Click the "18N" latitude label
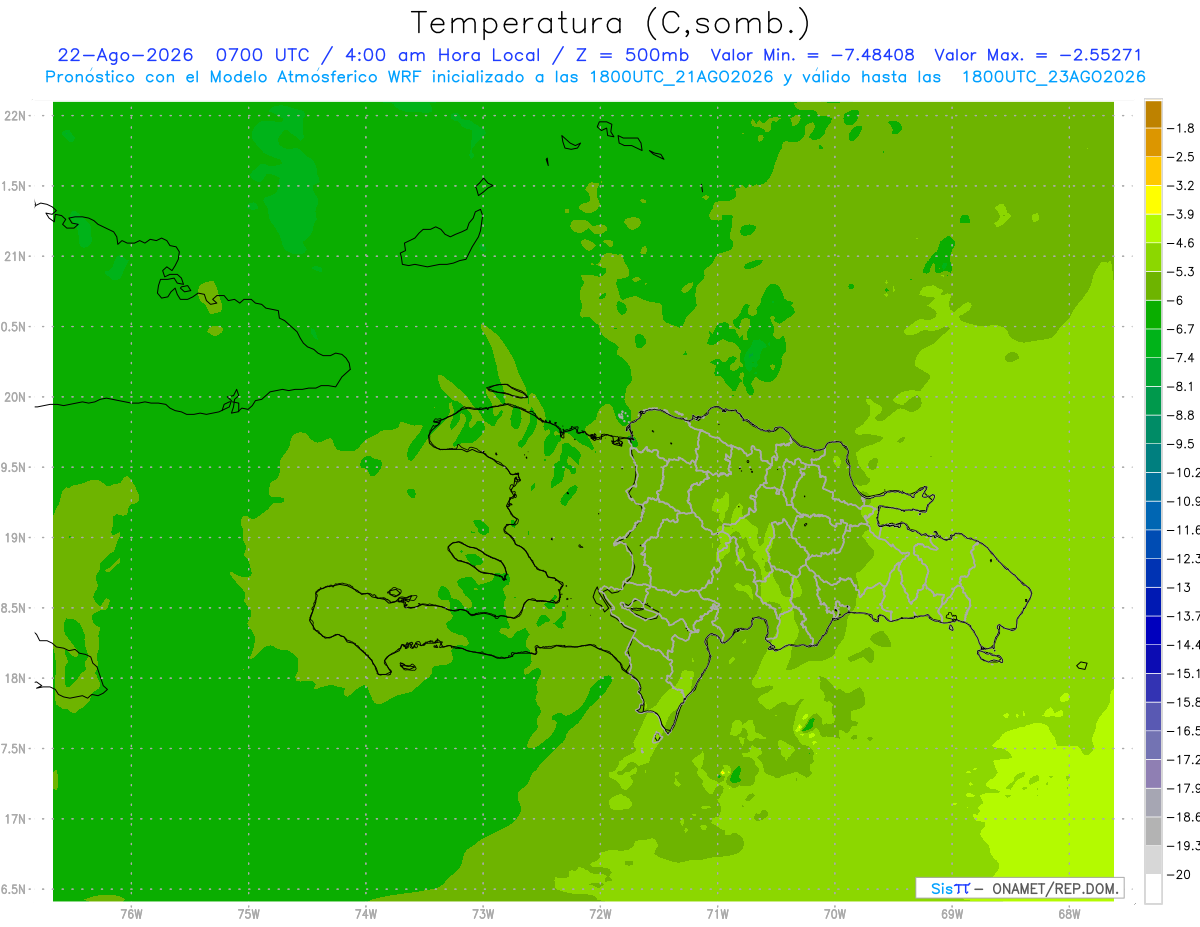This screenshot has width=1200, height=927. coord(15,678)
